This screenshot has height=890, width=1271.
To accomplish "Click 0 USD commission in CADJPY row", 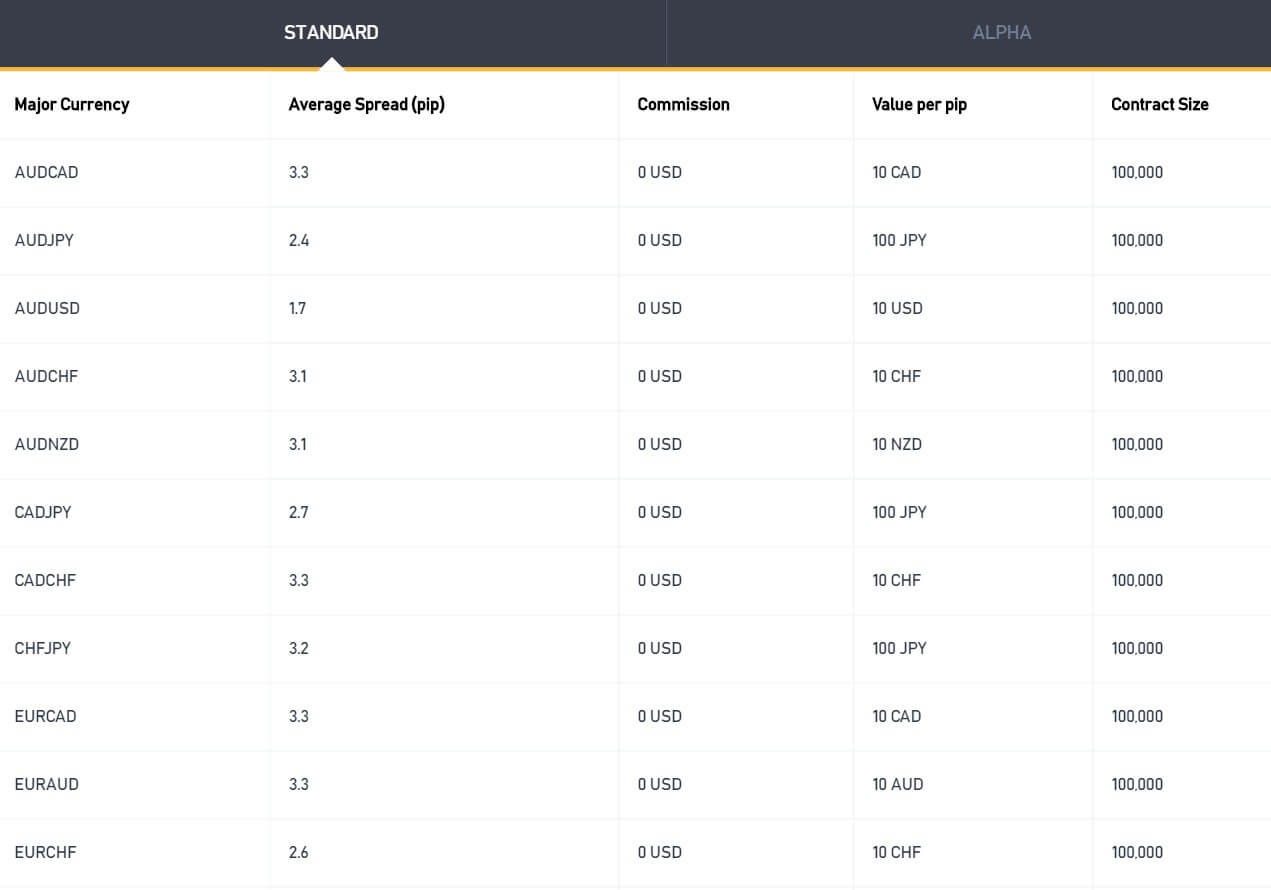I will click(659, 512).
